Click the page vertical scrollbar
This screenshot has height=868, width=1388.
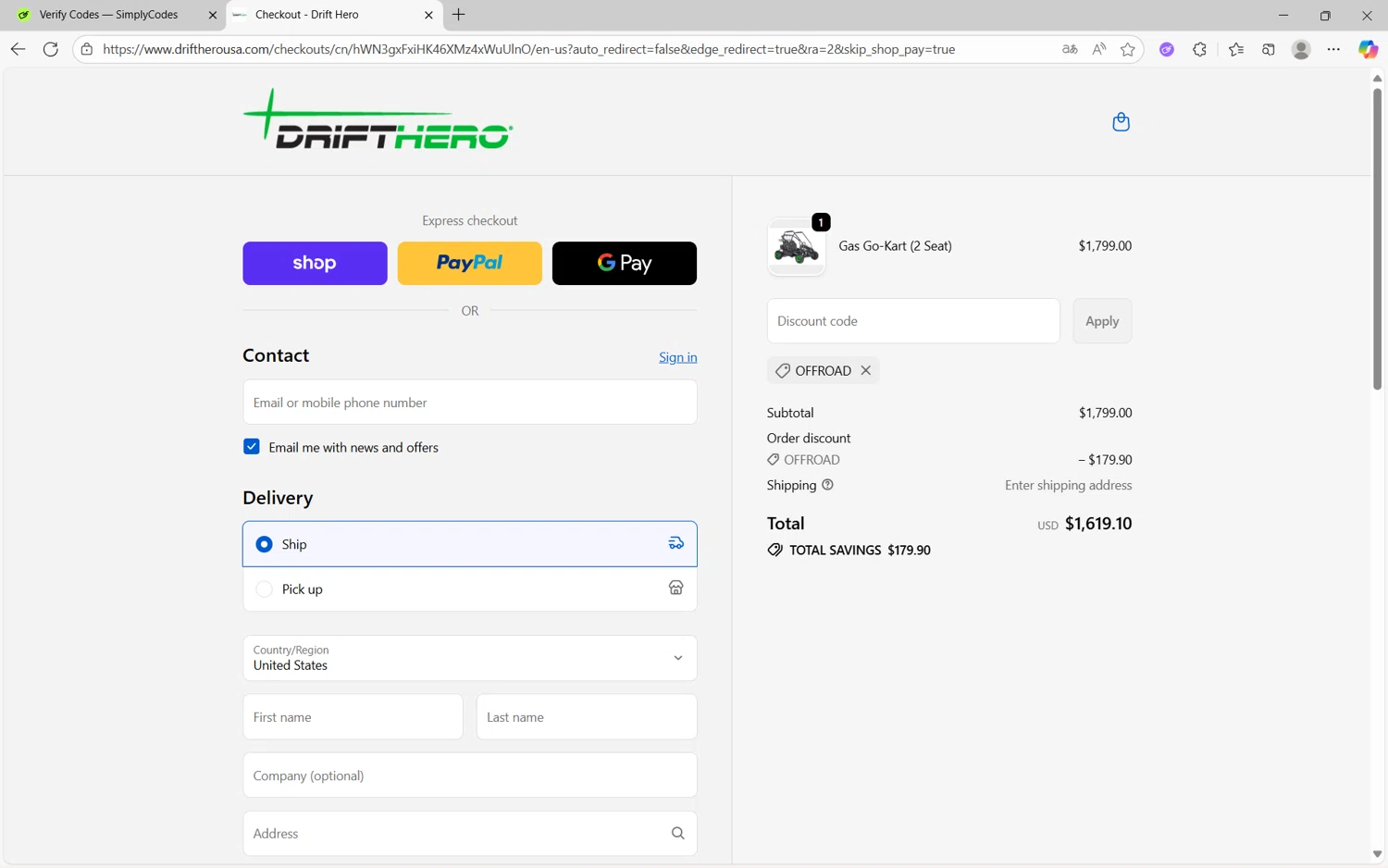tap(1377, 239)
